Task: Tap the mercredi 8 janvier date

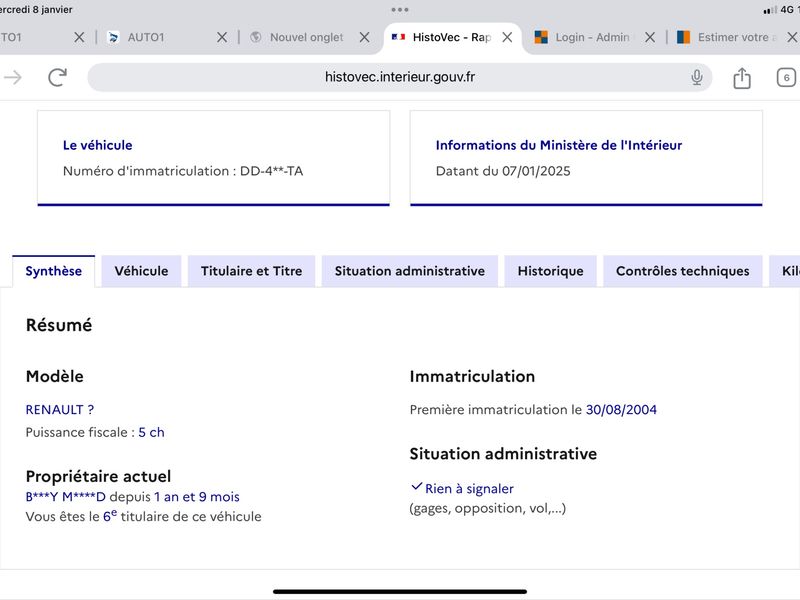Action: (x=36, y=10)
